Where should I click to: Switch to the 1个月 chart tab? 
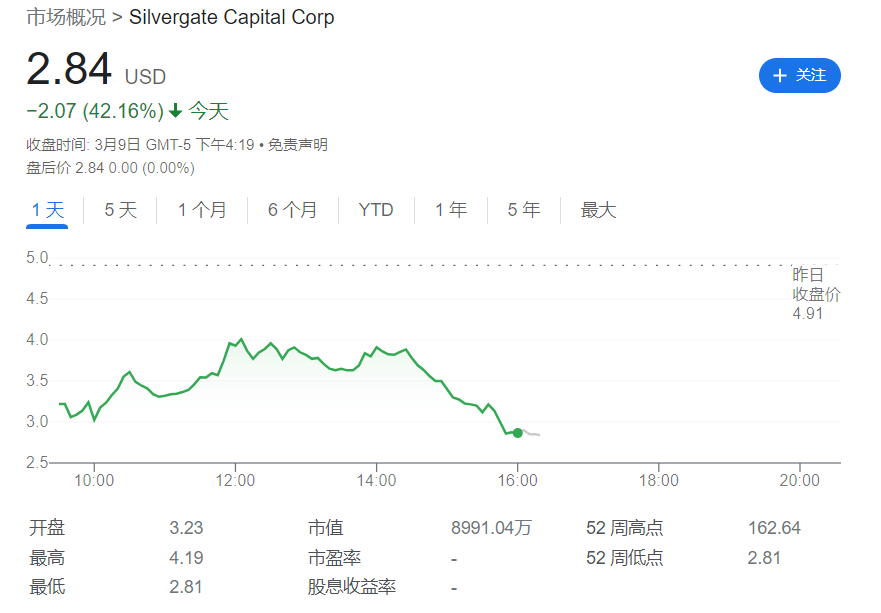[x=202, y=210]
